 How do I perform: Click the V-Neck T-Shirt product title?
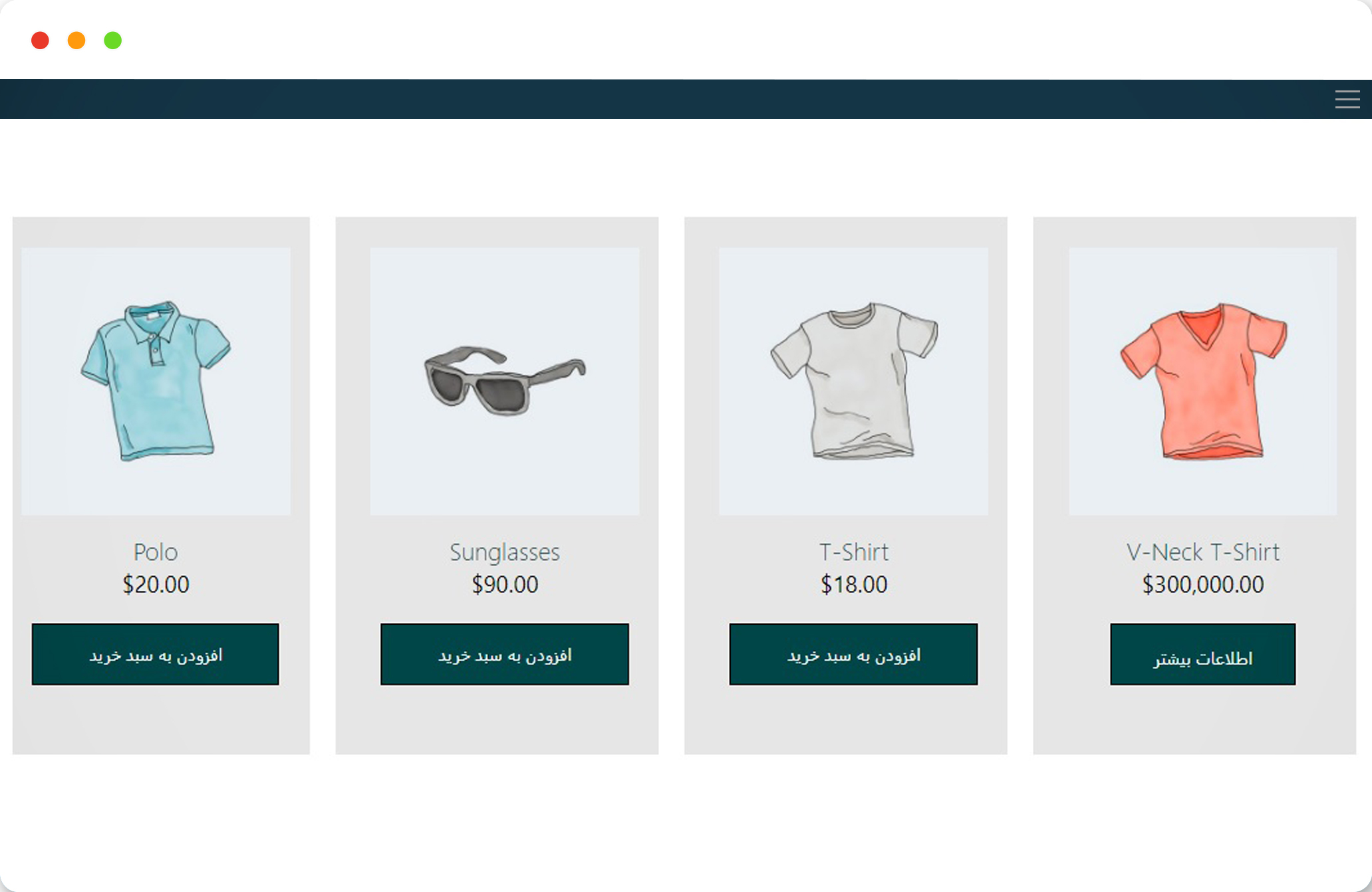click(x=1202, y=552)
